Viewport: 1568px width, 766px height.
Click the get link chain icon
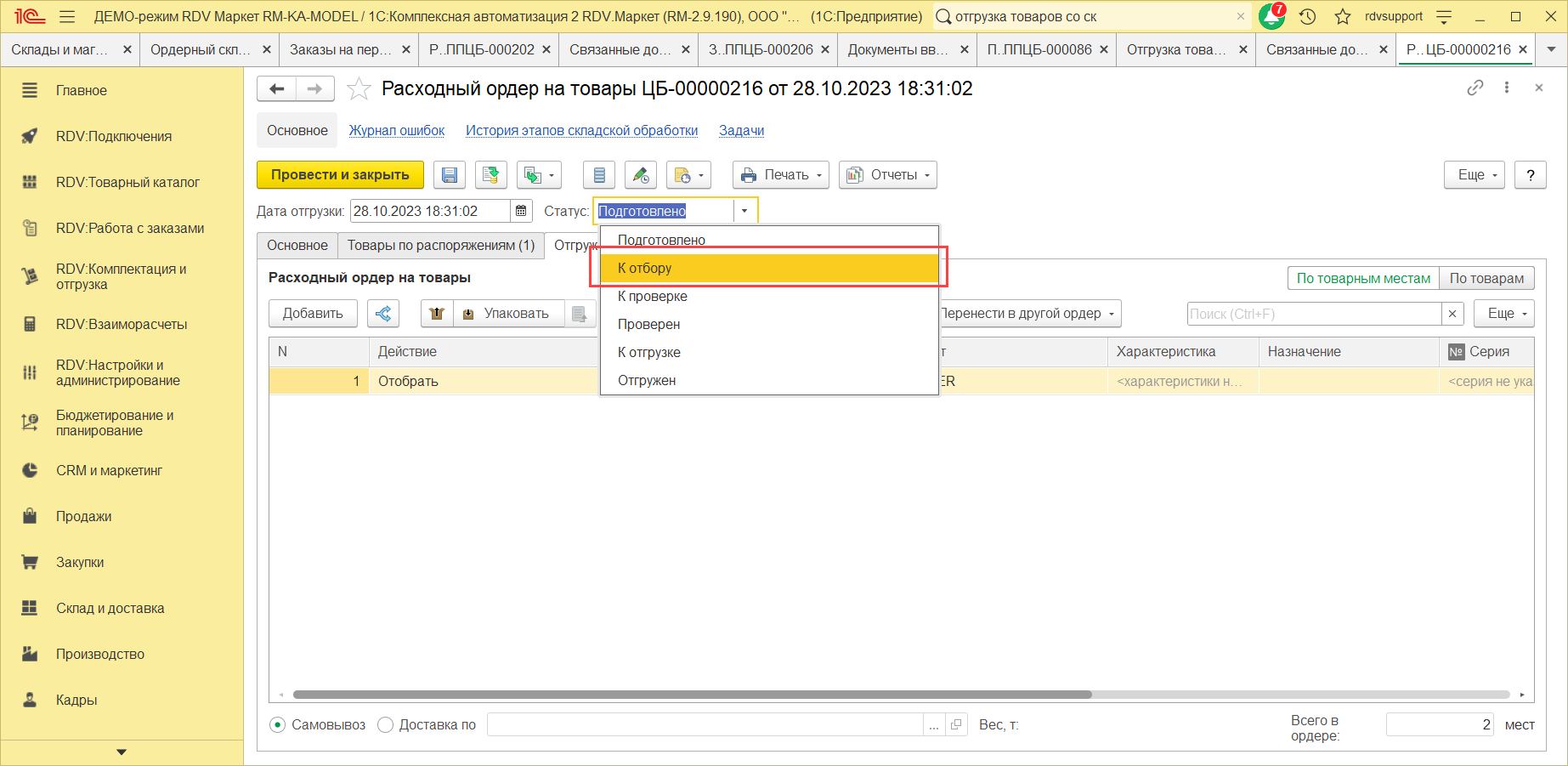(x=1475, y=88)
